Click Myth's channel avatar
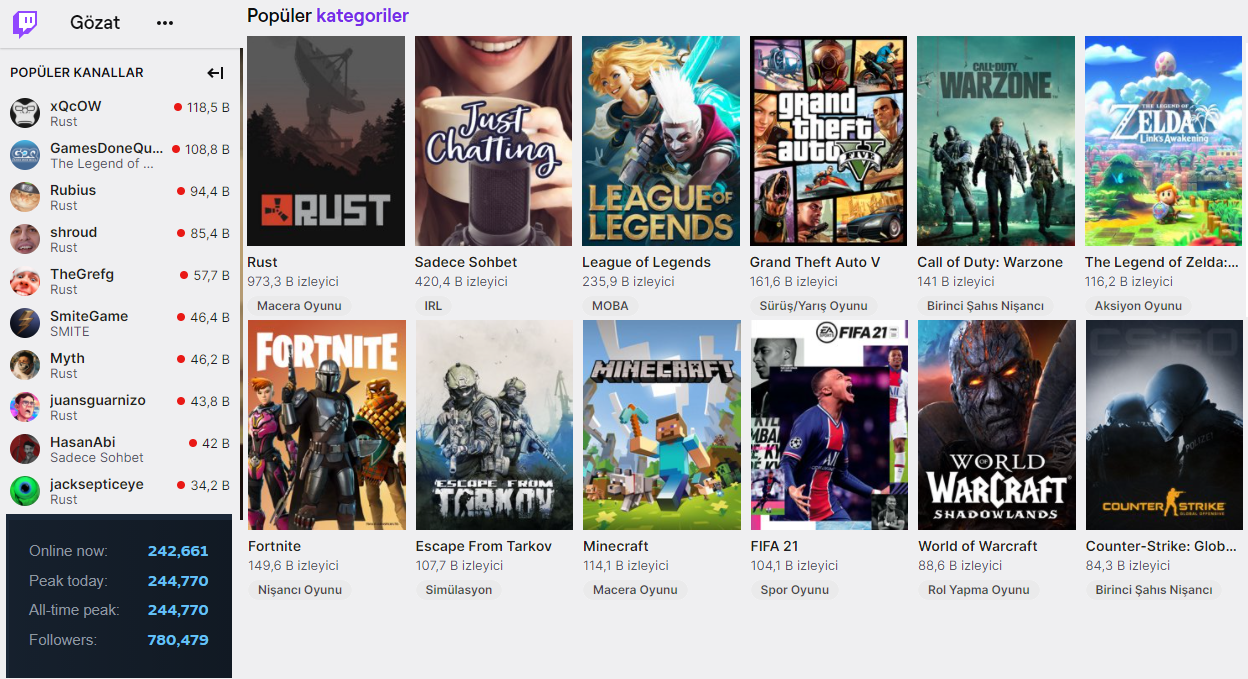The height and width of the screenshot is (679, 1248). pos(25,365)
